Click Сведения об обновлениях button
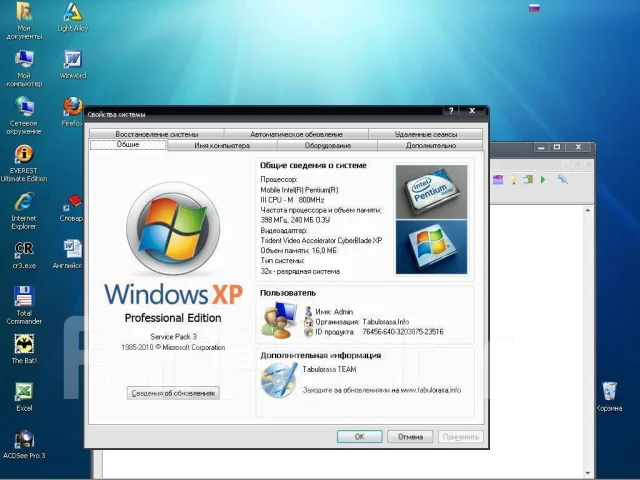Viewport: 640px width, 480px height. click(x=173, y=393)
